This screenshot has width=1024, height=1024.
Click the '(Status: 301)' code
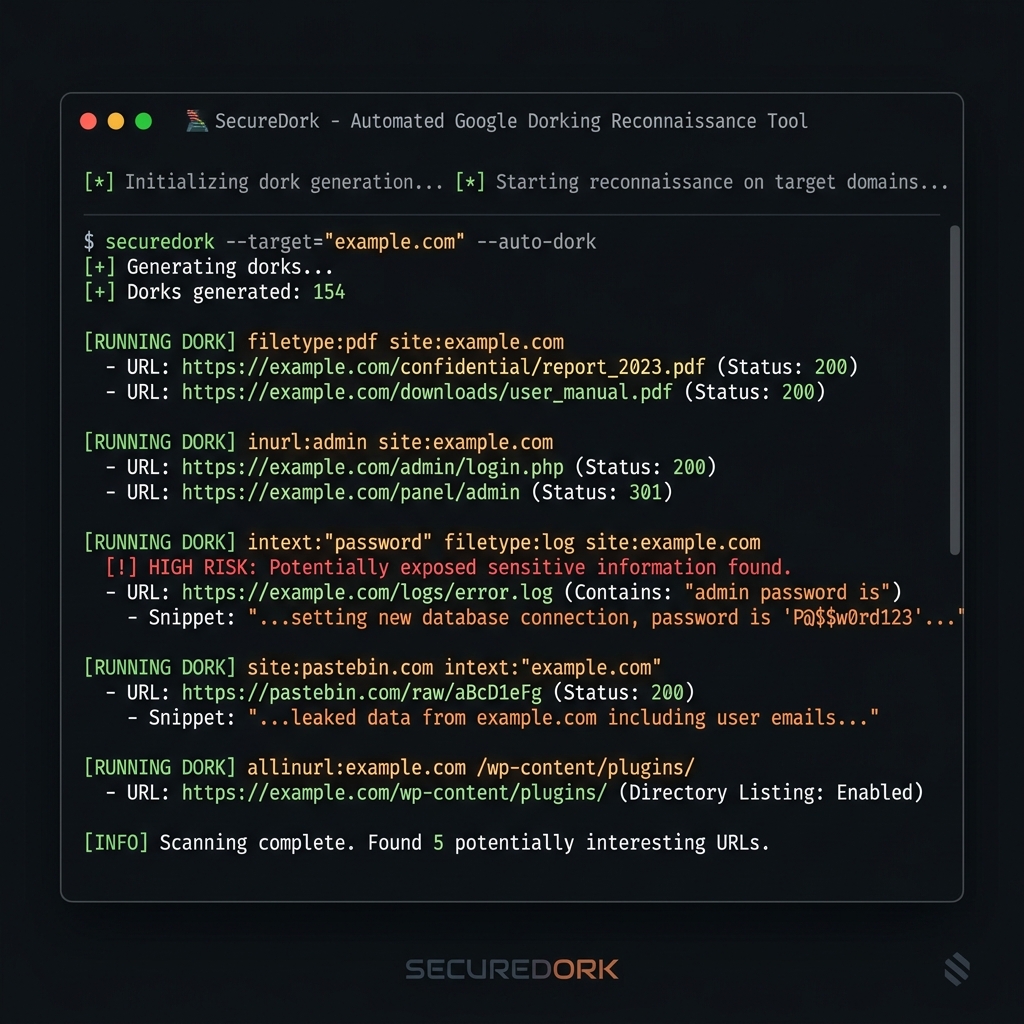tap(602, 492)
